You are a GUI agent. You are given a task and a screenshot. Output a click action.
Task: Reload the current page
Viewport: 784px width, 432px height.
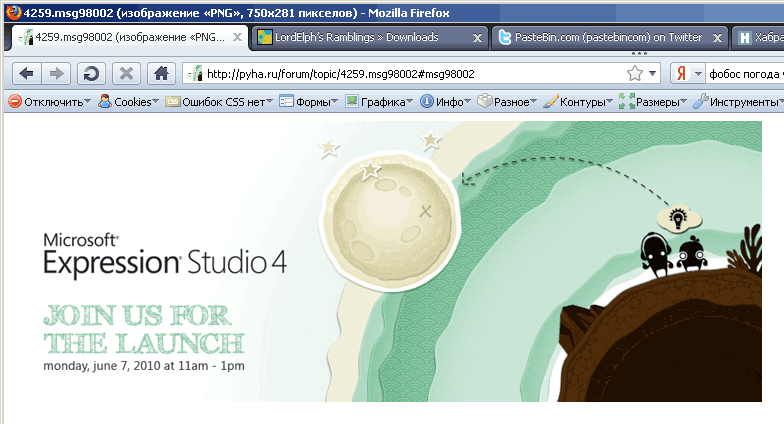click(x=91, y=73)
